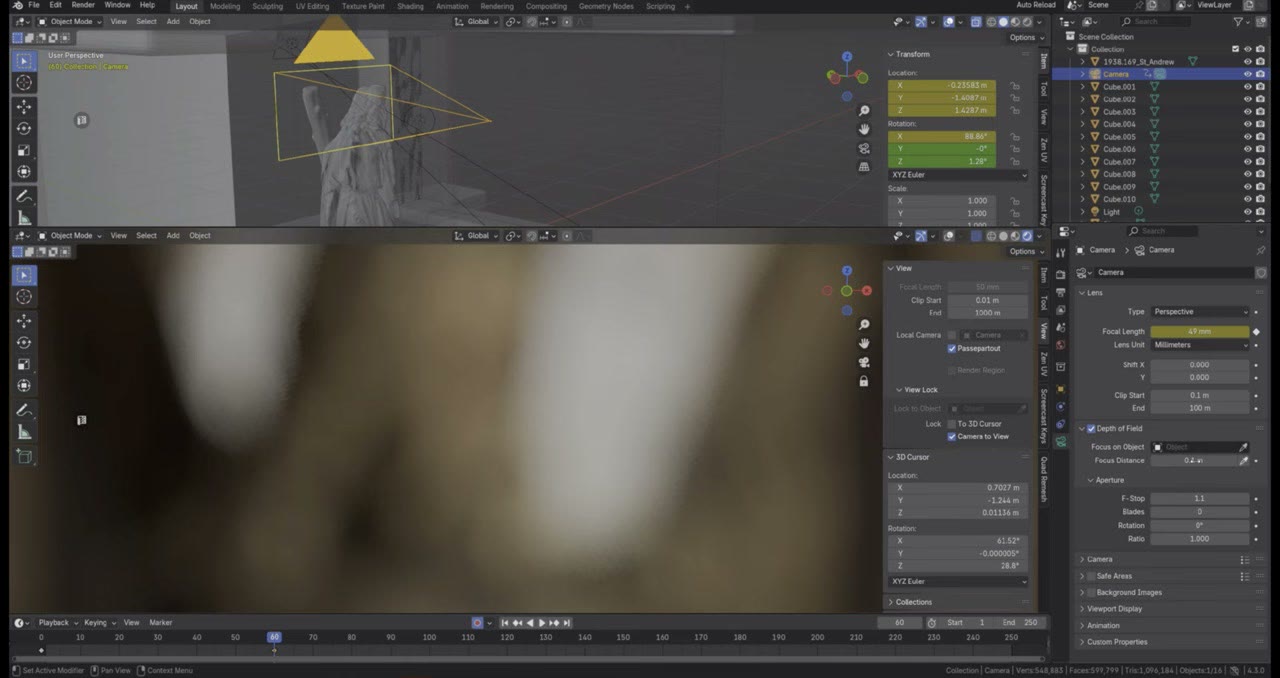Click the pan hand icon in upper viewport
This screenshot has height=678, width=1280.
(864, 129)
